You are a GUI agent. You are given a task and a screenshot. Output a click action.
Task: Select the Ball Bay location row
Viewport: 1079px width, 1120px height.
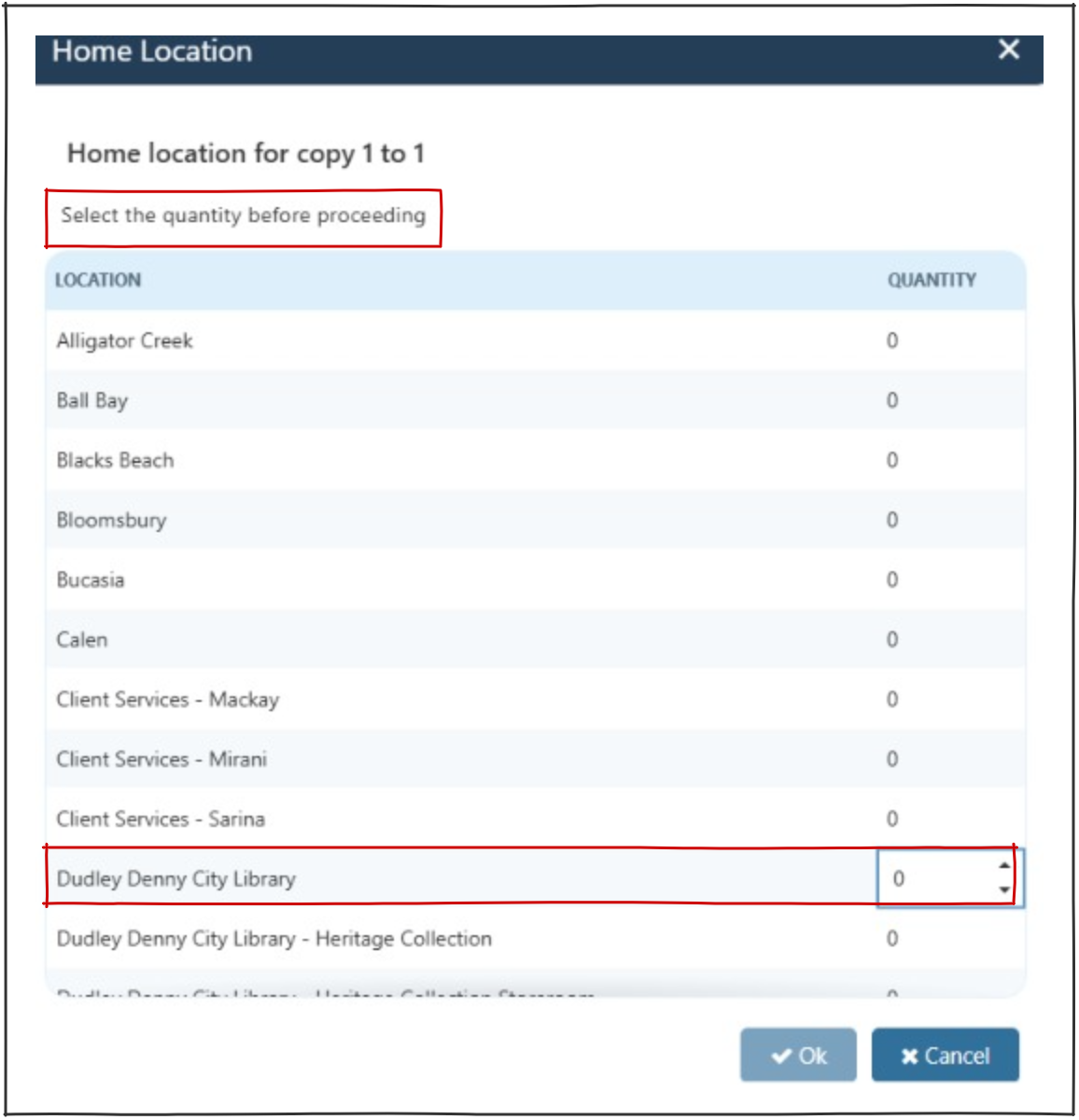pos(92,400)
